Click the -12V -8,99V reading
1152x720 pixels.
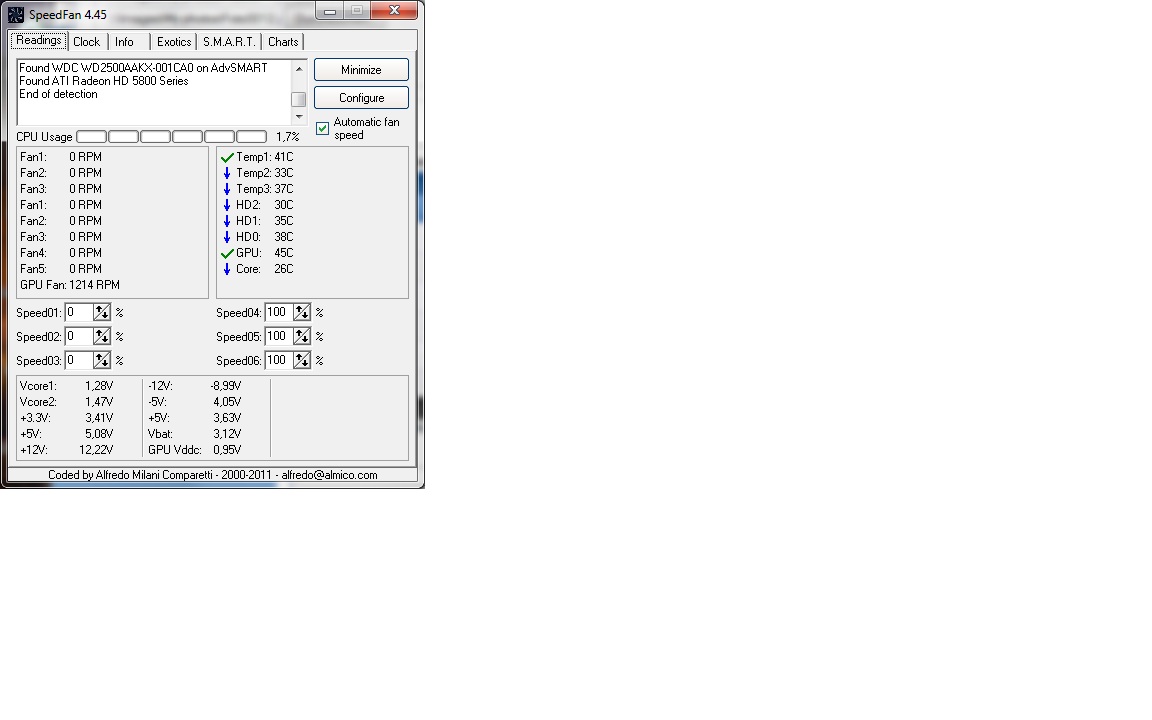tap(195, 386)
